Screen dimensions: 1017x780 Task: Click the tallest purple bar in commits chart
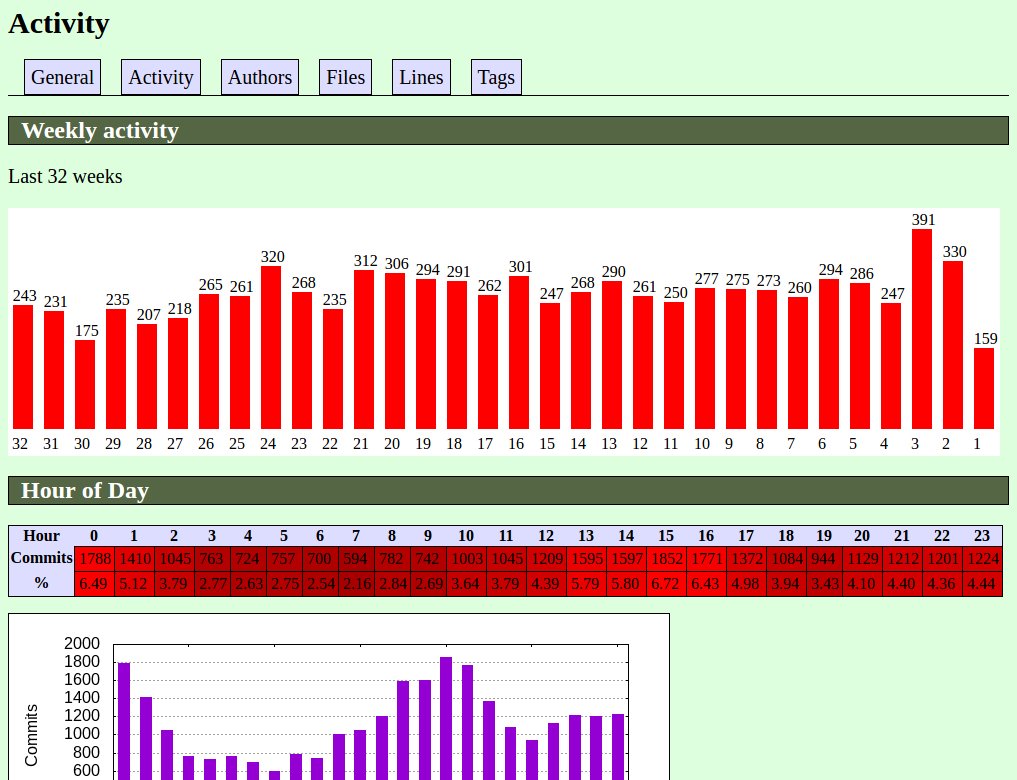tap(446, 718)
